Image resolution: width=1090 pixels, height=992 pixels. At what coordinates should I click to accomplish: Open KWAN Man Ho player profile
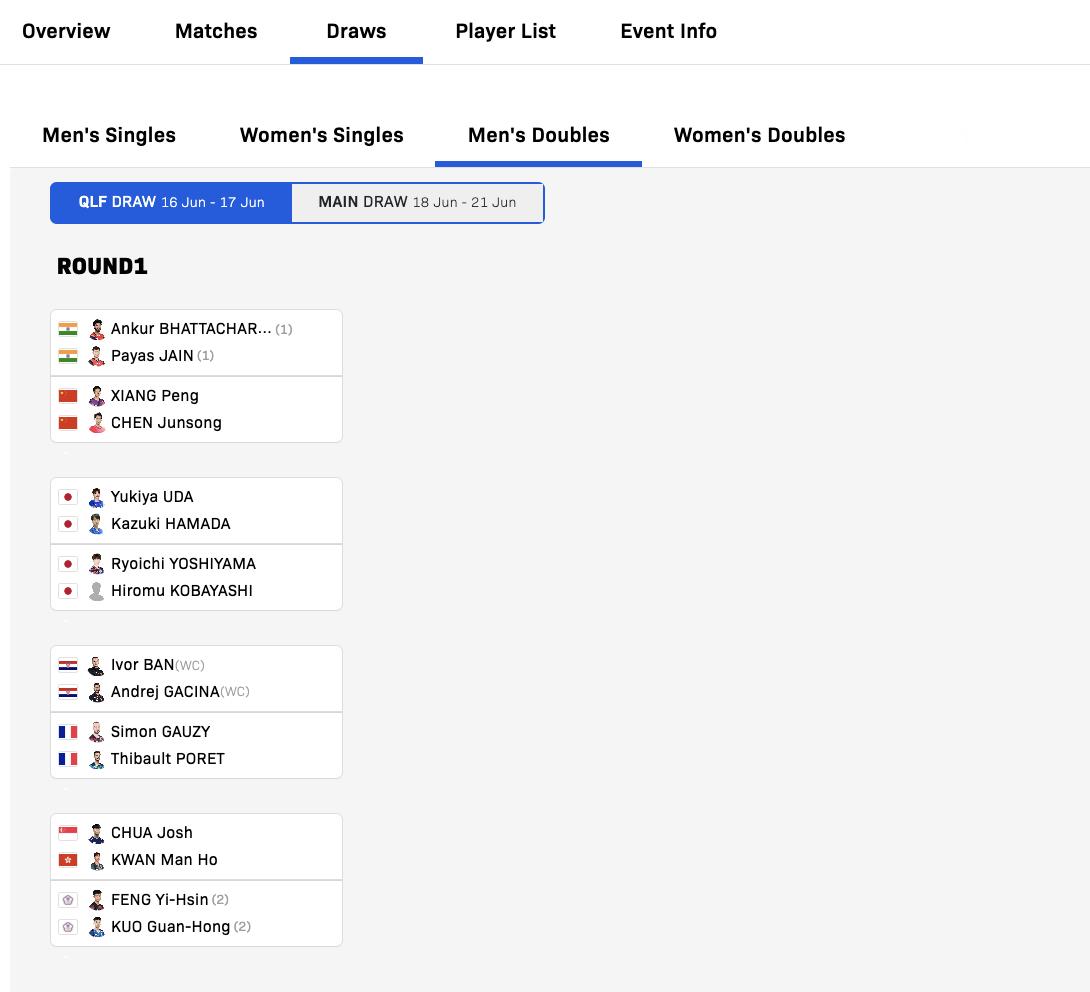click(164, 860)
